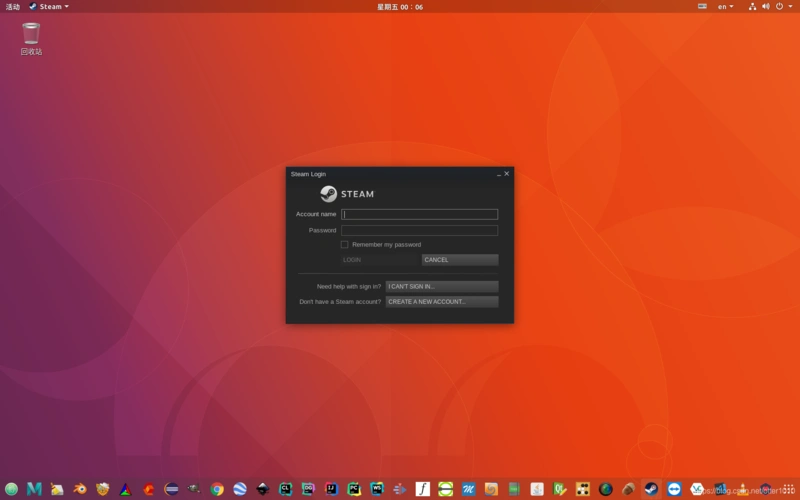
Task: Launch Maya from the dock
Action: click(x=34, y=489)
